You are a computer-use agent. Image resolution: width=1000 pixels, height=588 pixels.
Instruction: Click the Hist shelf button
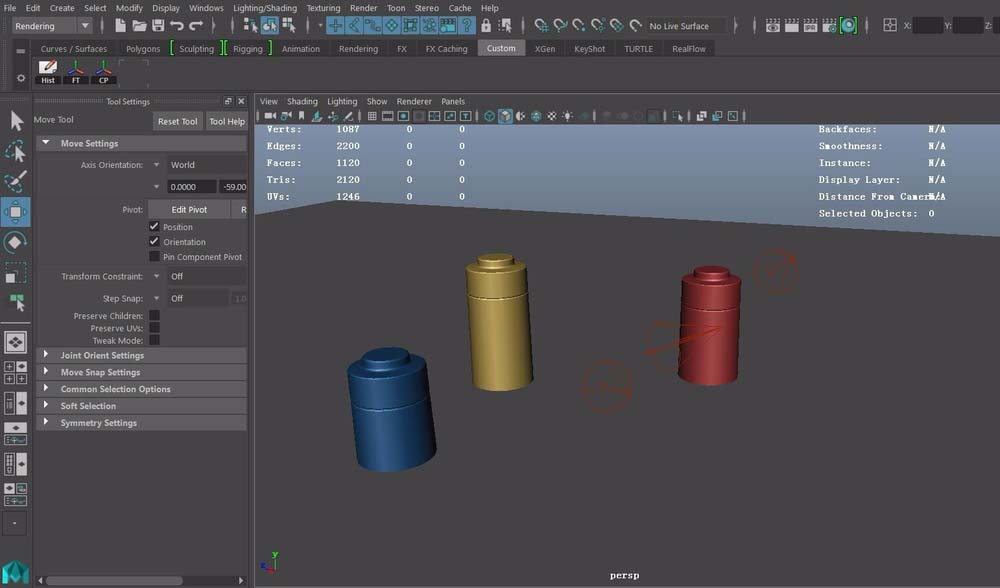[48, 72]
